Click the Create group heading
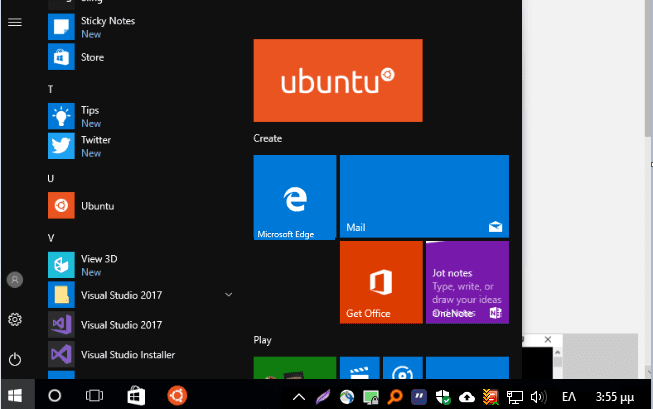The width and height of the screenshot is (653, 409). (267, 138)
